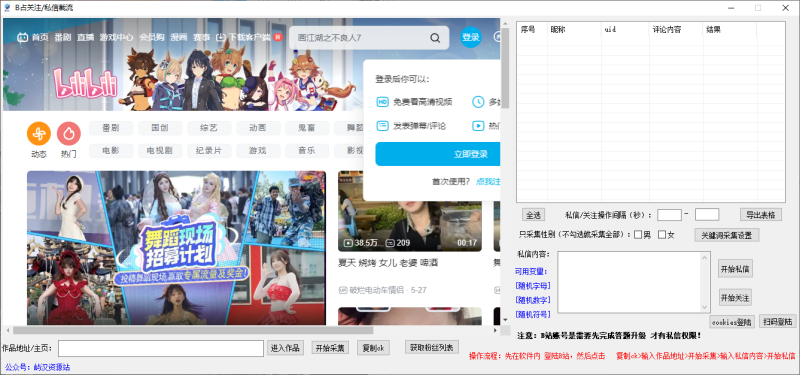The image size is (800, 375).
Task: Select the 国创 category chip
Action: pyautogui.click(x=160, y=128)
